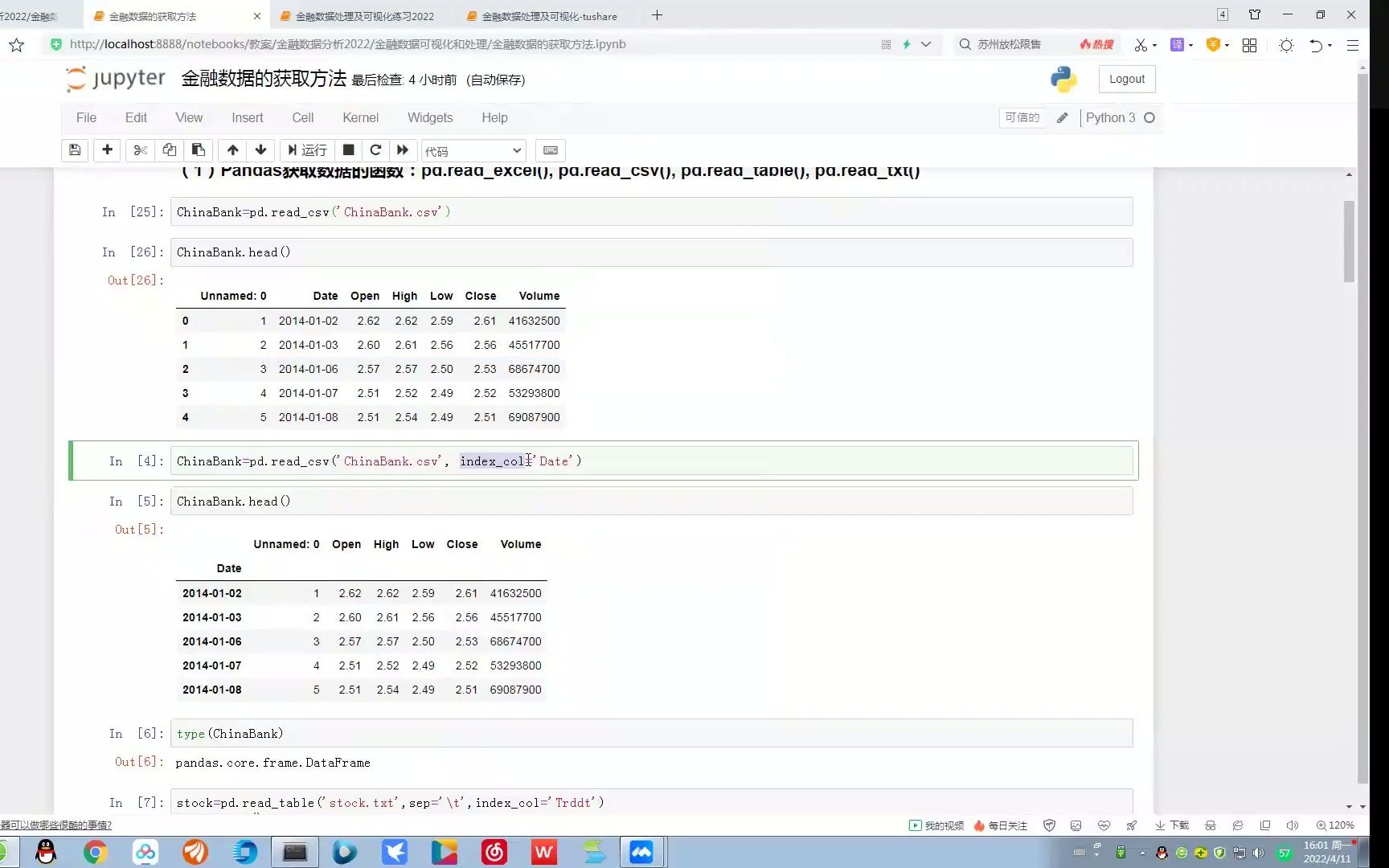Click the notebook scroll down arrow
The width and height of the screenshot is (1389, 868).
1349,806
